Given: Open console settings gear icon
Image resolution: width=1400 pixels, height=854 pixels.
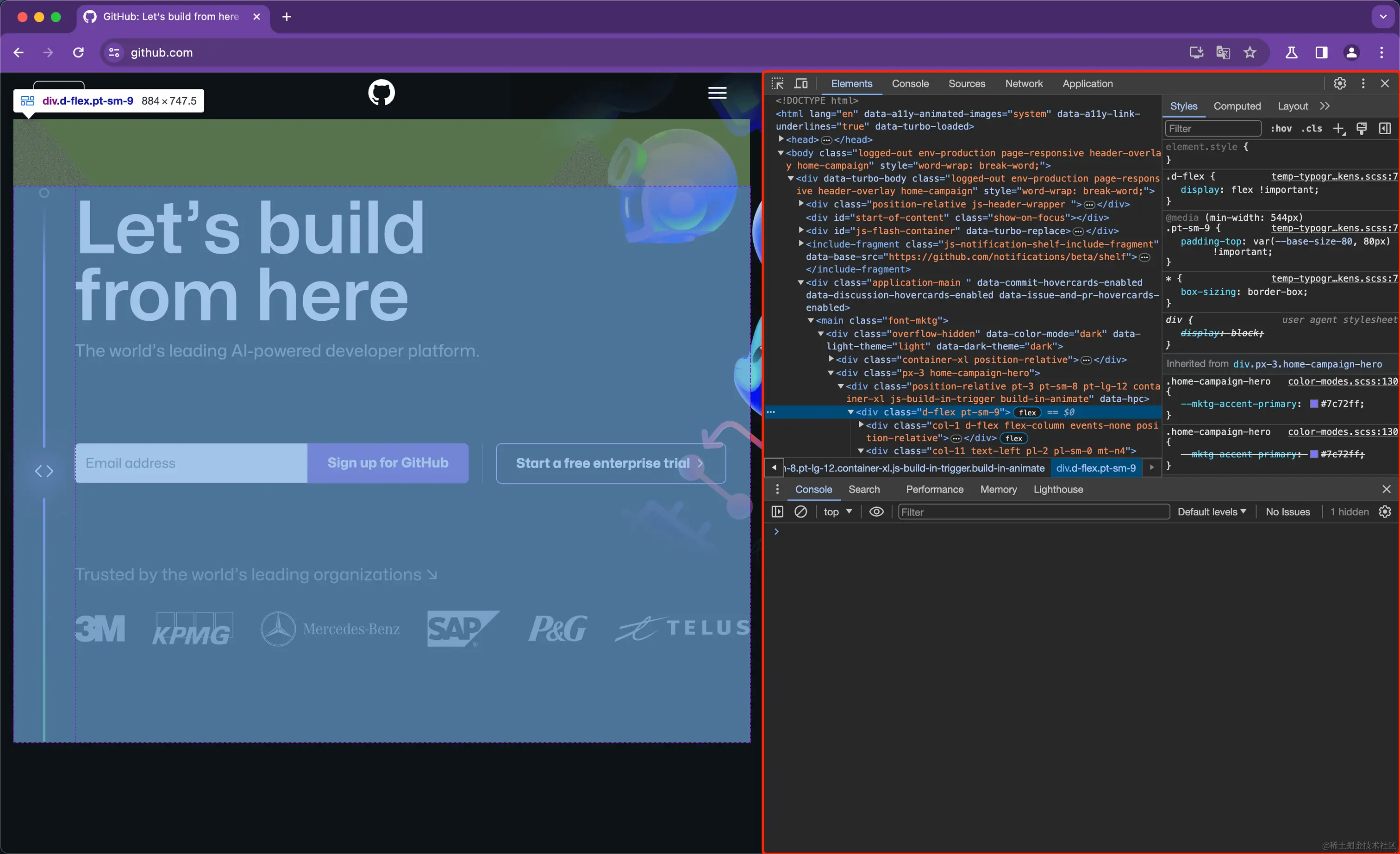Looking at the screenshot, I should tap(1385, 512).
